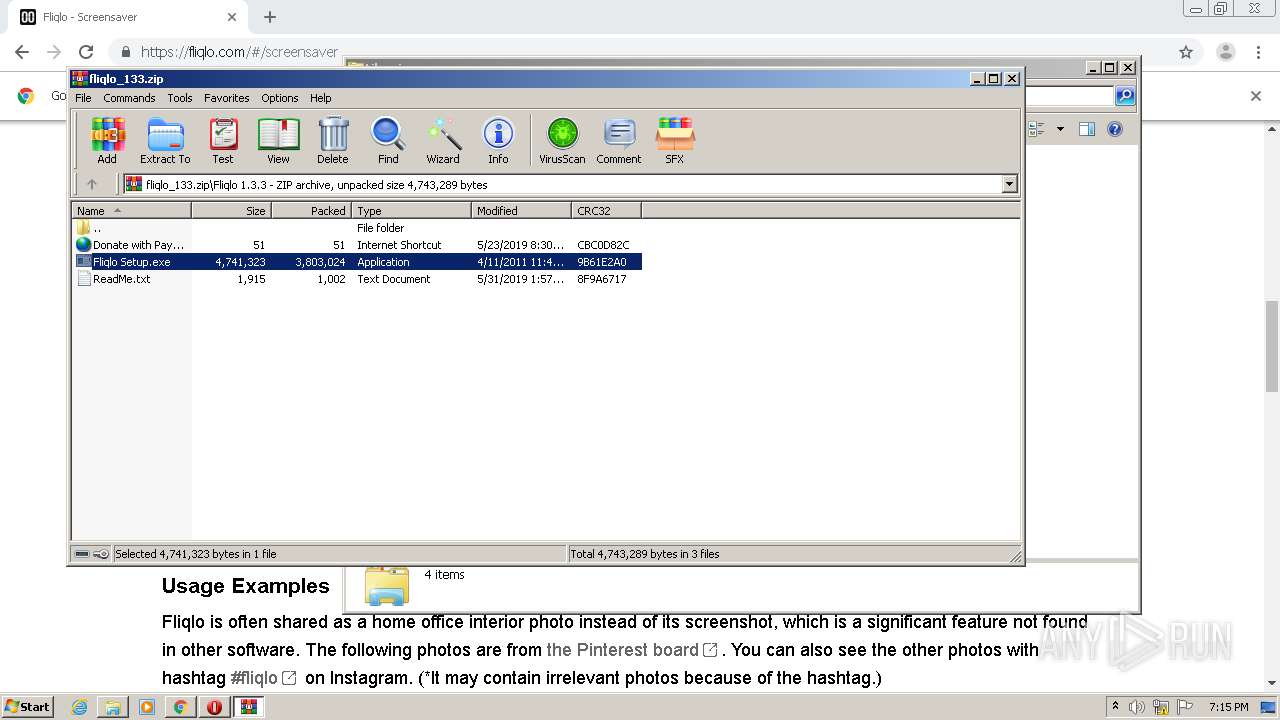The image size is (1280, 720).
Task: Switch to the Fliqlo - Screensaver tab
Action: [126, 17]
